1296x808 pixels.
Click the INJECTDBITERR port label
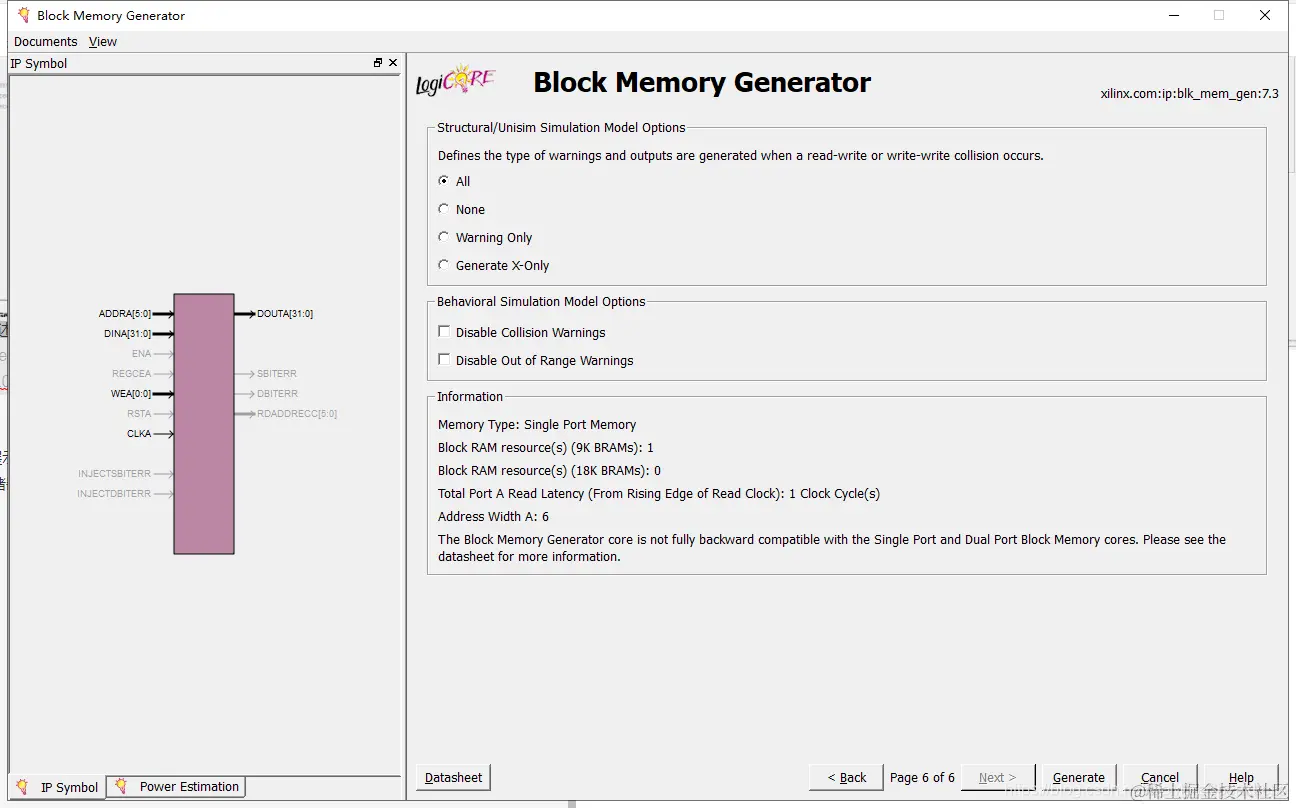coord(114,494)
